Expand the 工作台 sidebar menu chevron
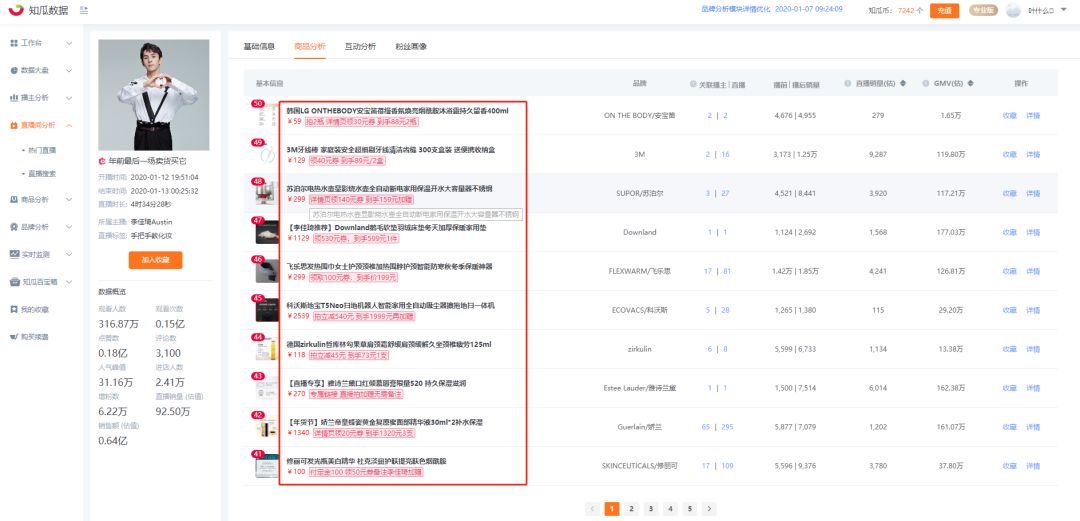 69,43
